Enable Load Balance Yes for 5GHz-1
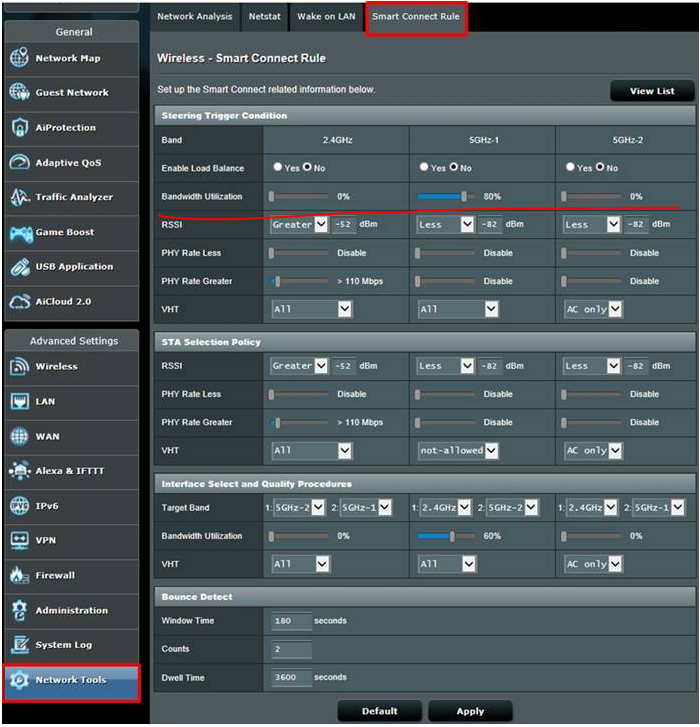 424,167
